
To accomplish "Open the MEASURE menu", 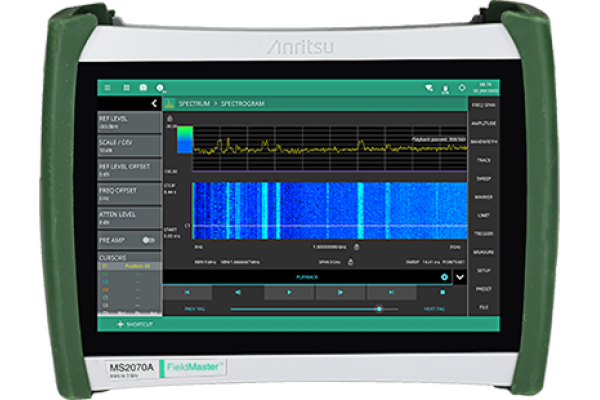I will (484, 252).
